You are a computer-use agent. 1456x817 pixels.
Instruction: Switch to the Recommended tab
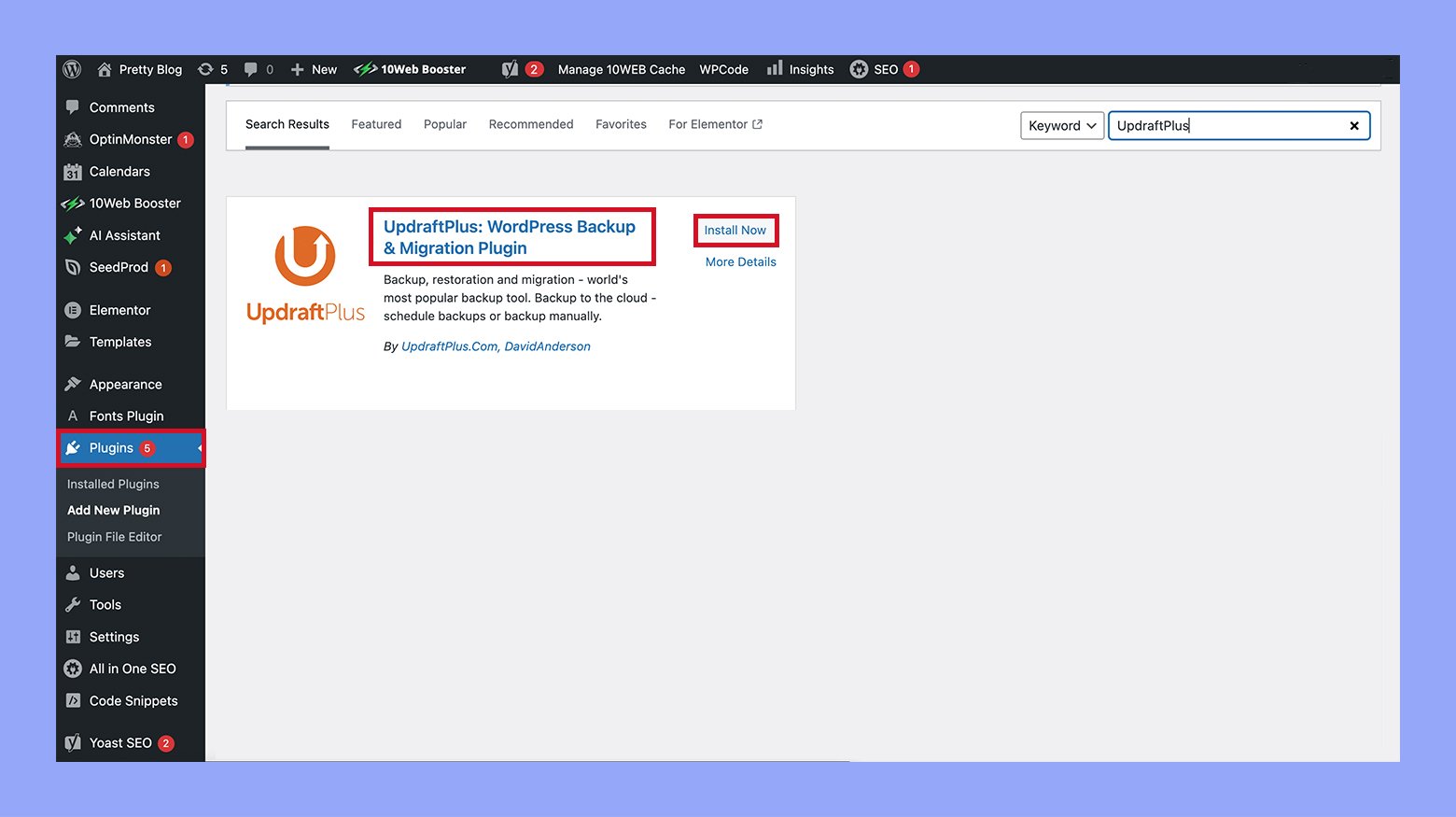[530, 124]
